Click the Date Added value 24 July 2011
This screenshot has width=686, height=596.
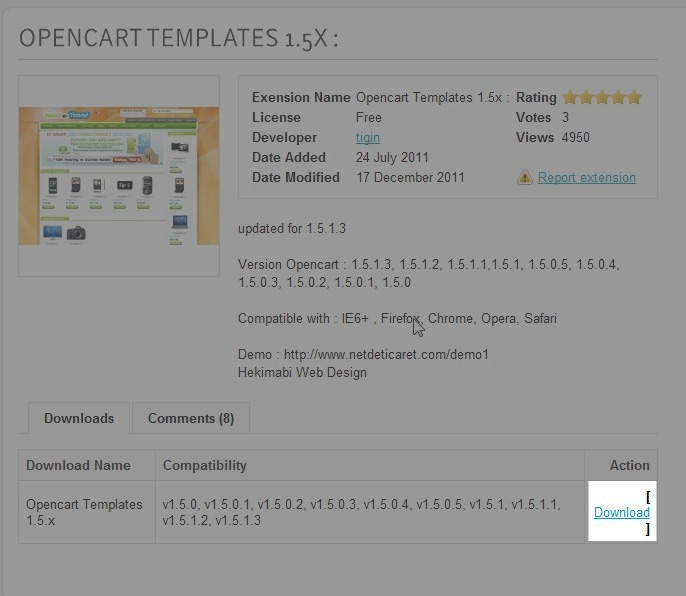tap(392, 157)
